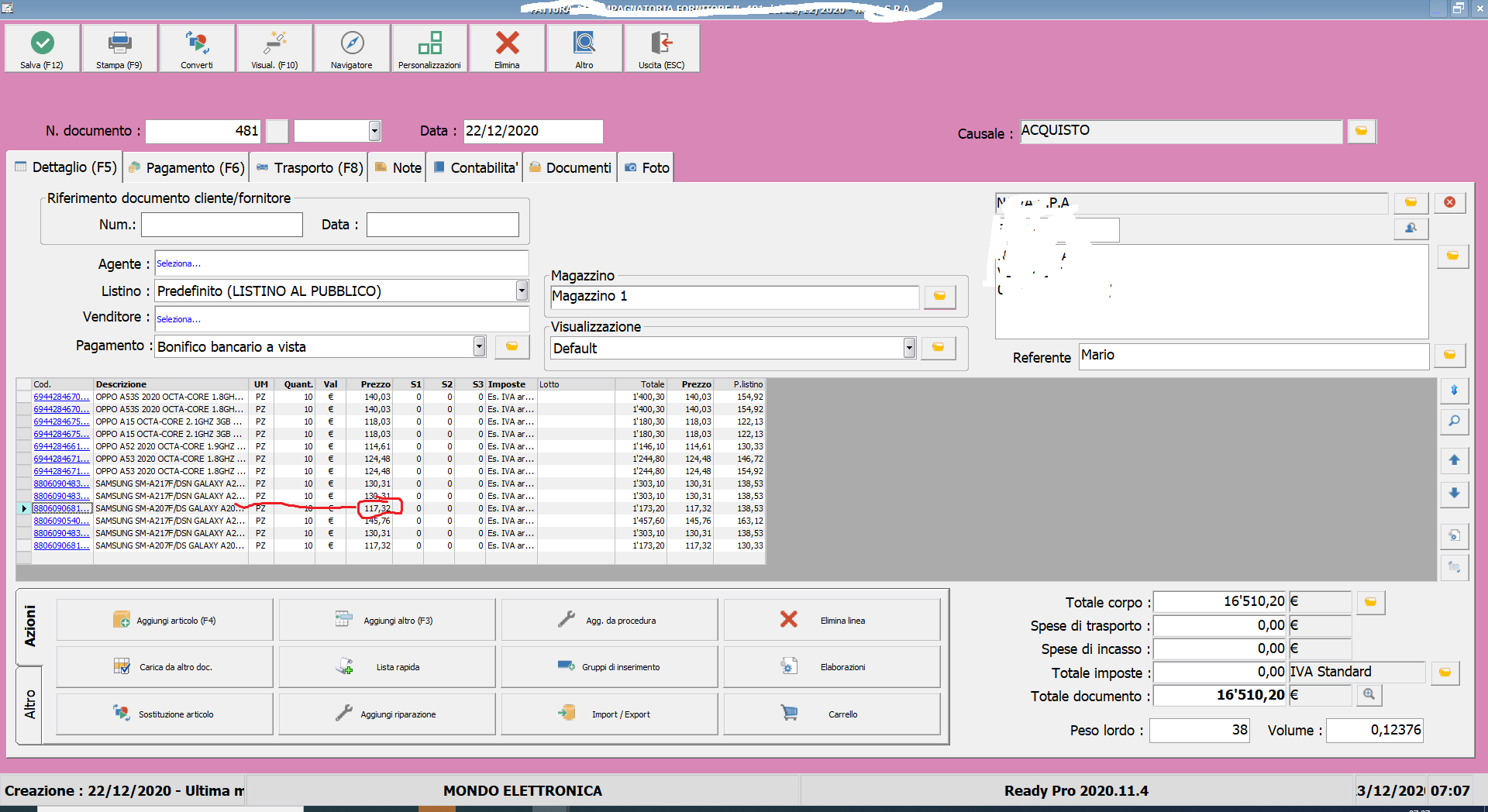Open the Carrello button
Screen dimensions: 1488x812
[832, 714]
